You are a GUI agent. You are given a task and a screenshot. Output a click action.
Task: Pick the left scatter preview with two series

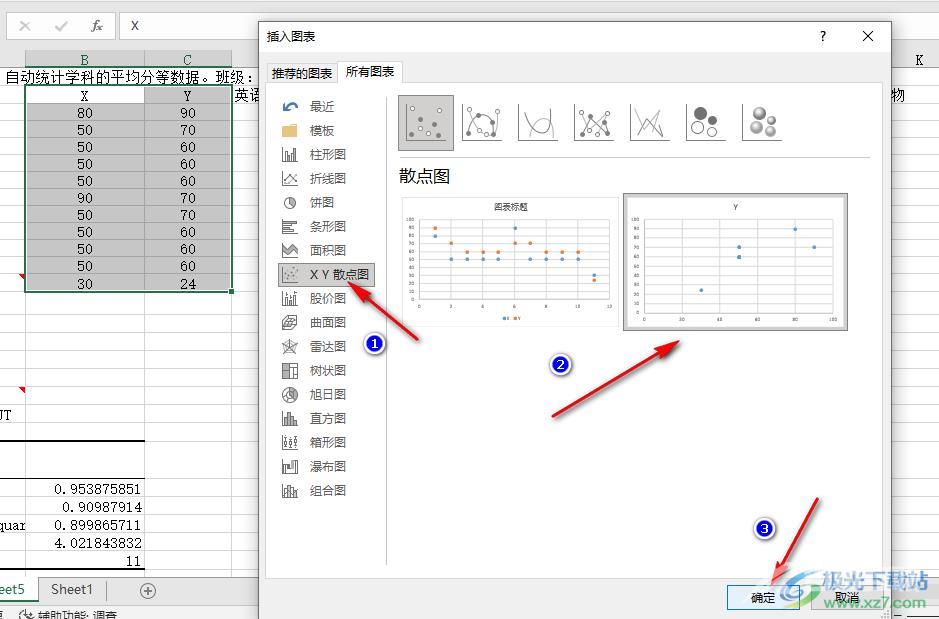[510, 262]
